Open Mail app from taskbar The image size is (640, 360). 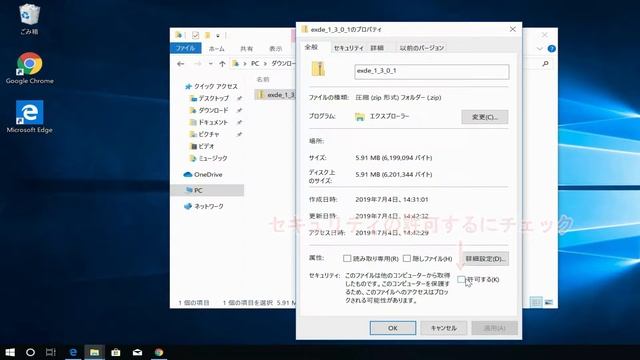click(x=137, y=352)
